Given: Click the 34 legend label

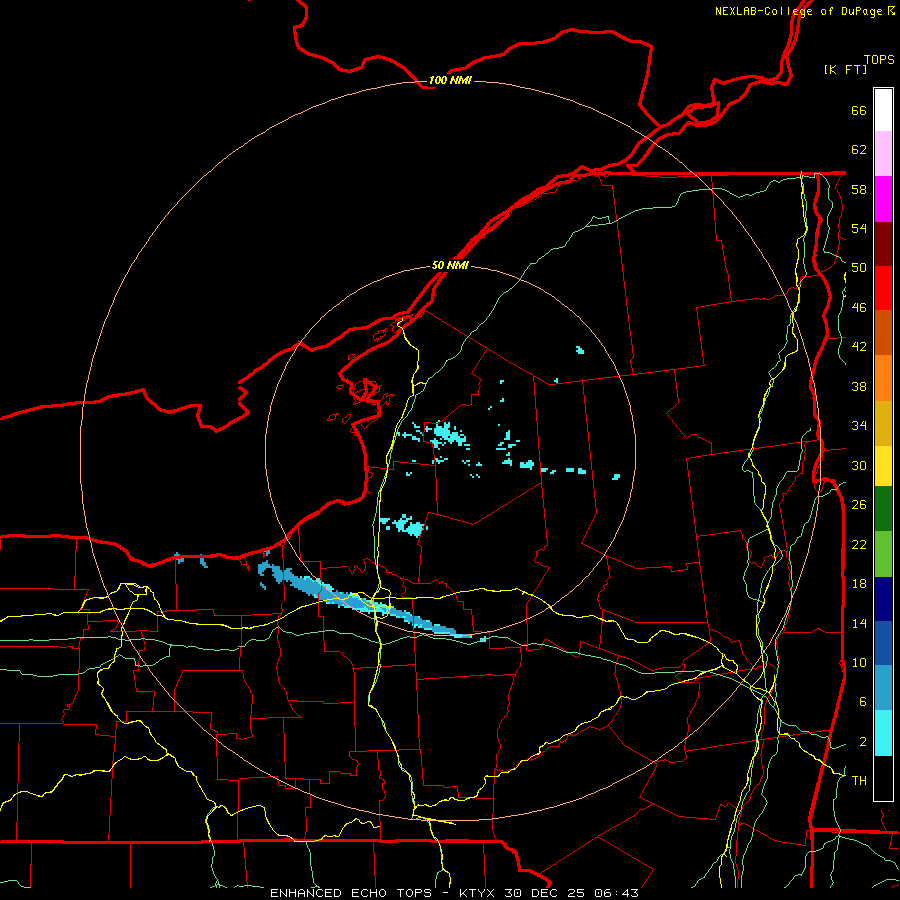Looking at the screenshot, I should (x=859, y=425).
